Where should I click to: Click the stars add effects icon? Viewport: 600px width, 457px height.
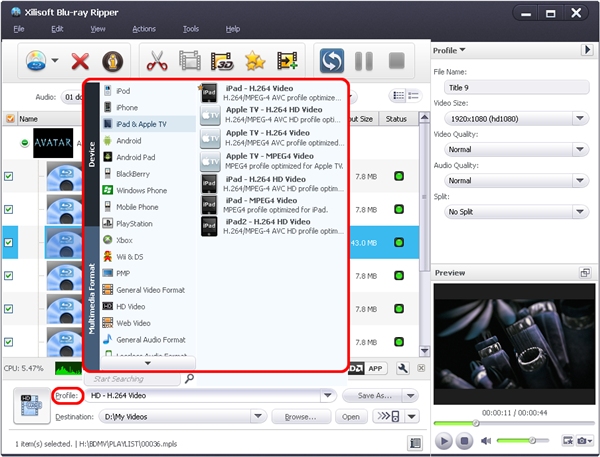pyautogui.click(x=255, y=60)
